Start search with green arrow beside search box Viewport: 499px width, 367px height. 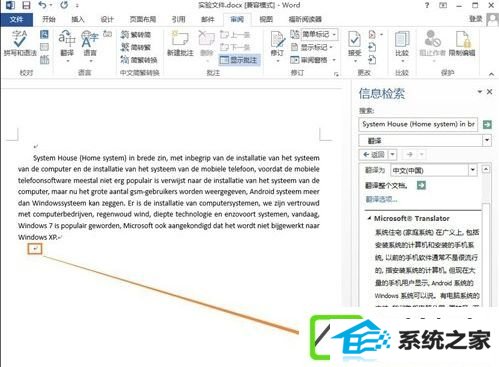pyautogui.click(x=487, y=124)
